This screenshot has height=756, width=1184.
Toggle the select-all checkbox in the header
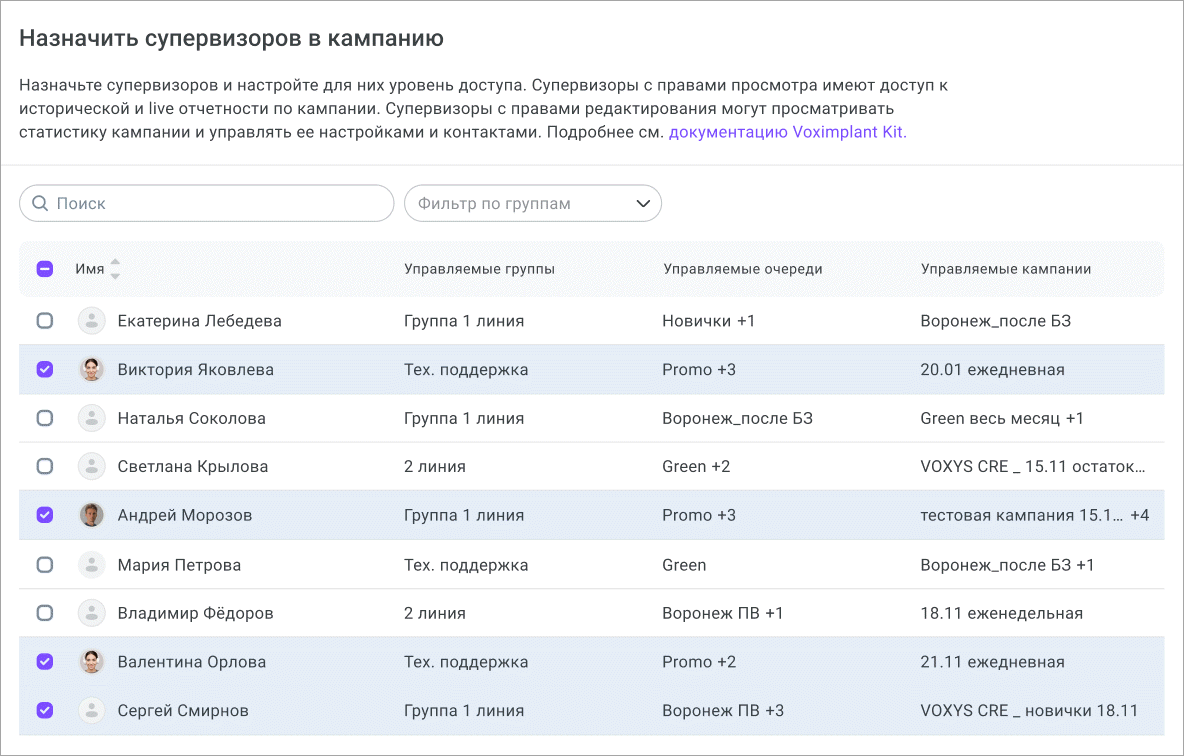click(x=45, y=269)
